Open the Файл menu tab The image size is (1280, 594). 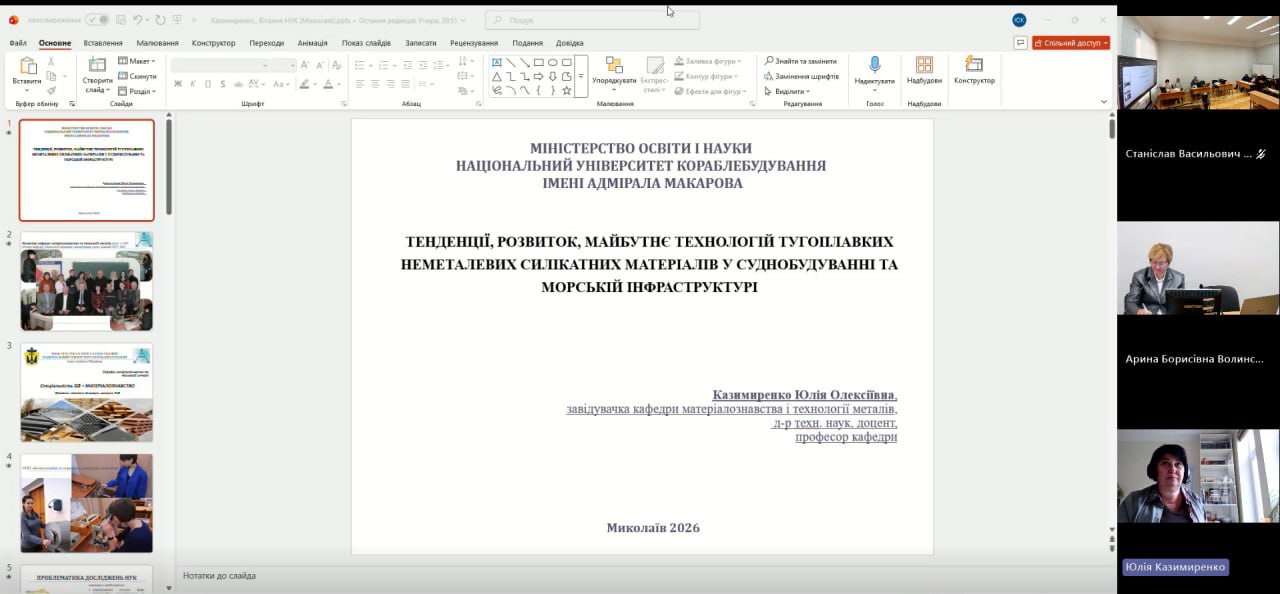(x=18, y=43)
